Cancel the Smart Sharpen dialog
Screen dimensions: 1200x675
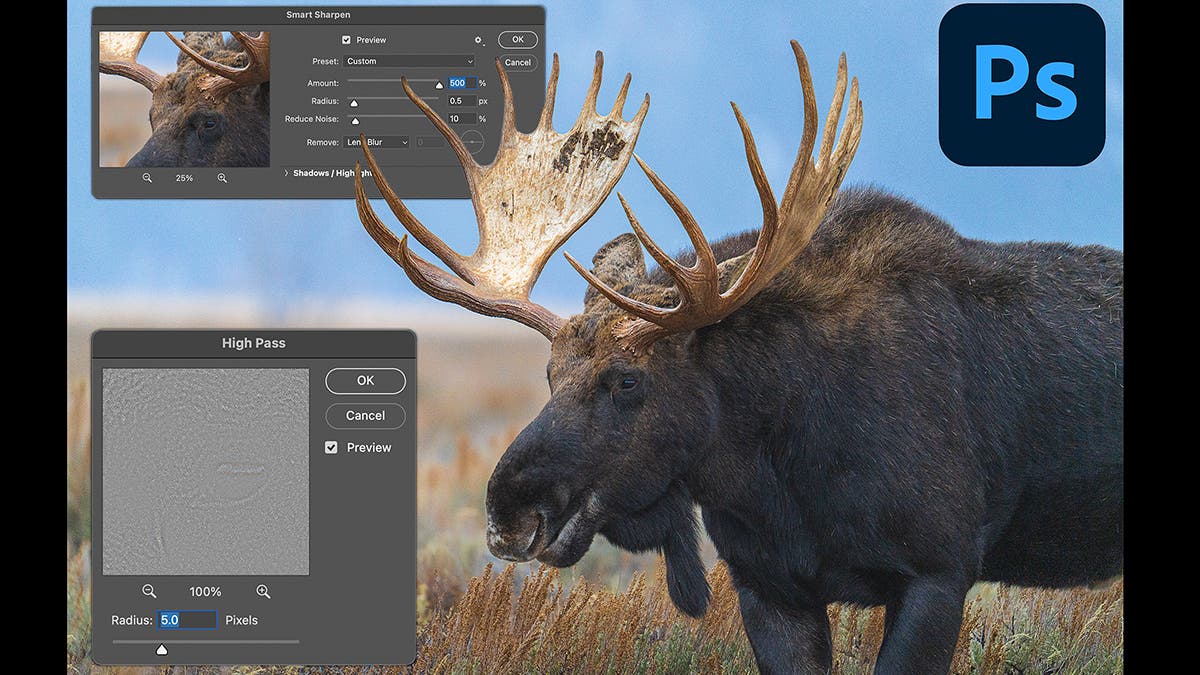517,62
